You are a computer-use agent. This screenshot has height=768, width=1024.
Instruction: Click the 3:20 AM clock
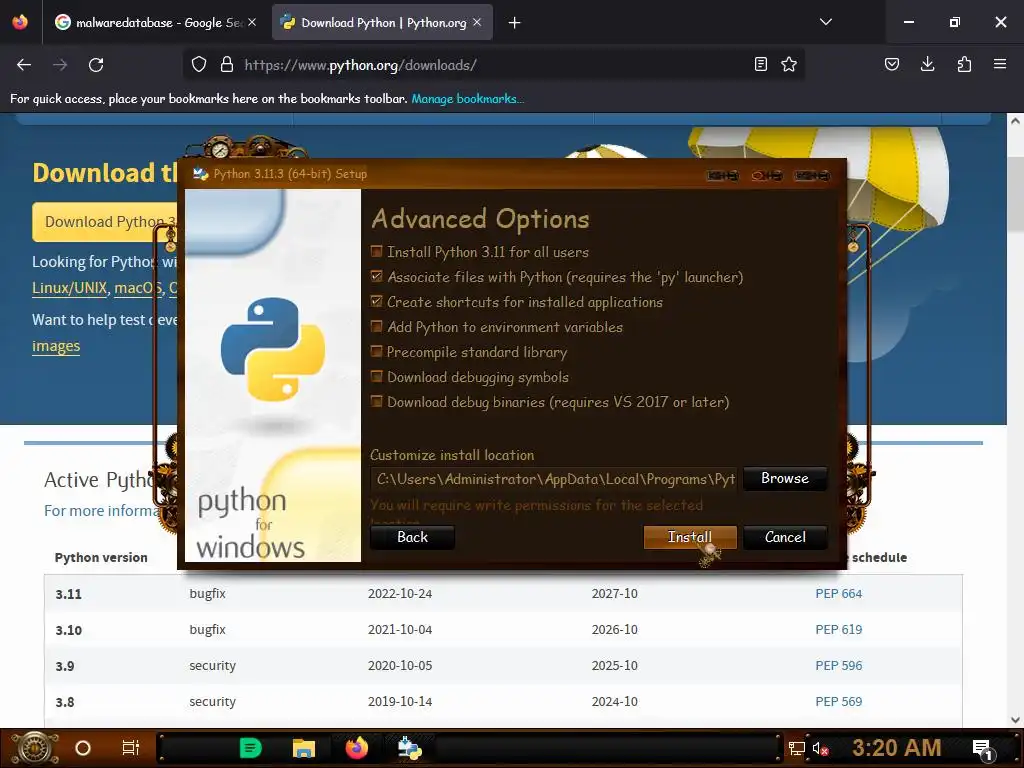pyautogui.click(x=897, y=748)
